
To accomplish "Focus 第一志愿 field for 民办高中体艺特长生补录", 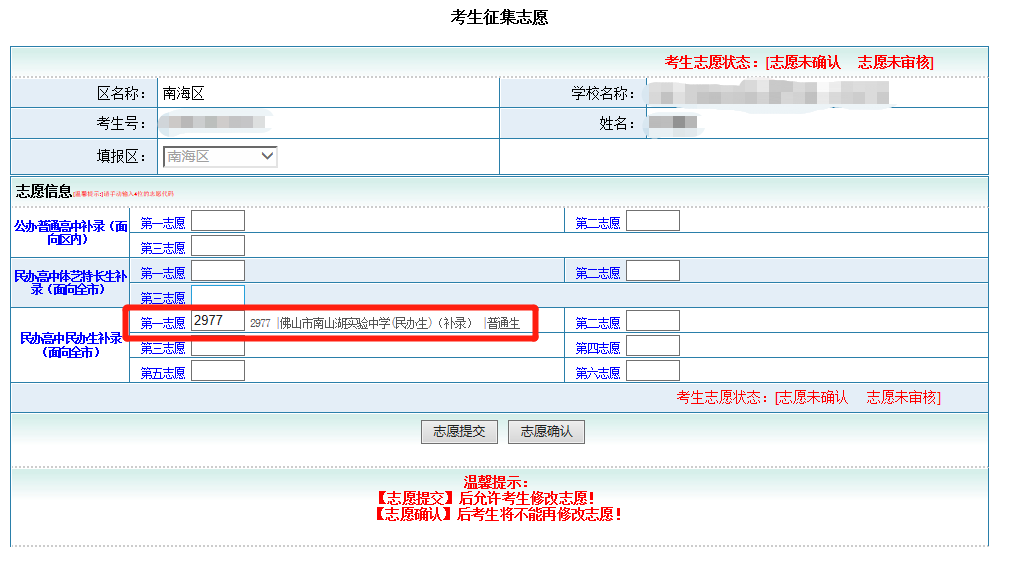I will pyautogui.click(x=217, y=271).
